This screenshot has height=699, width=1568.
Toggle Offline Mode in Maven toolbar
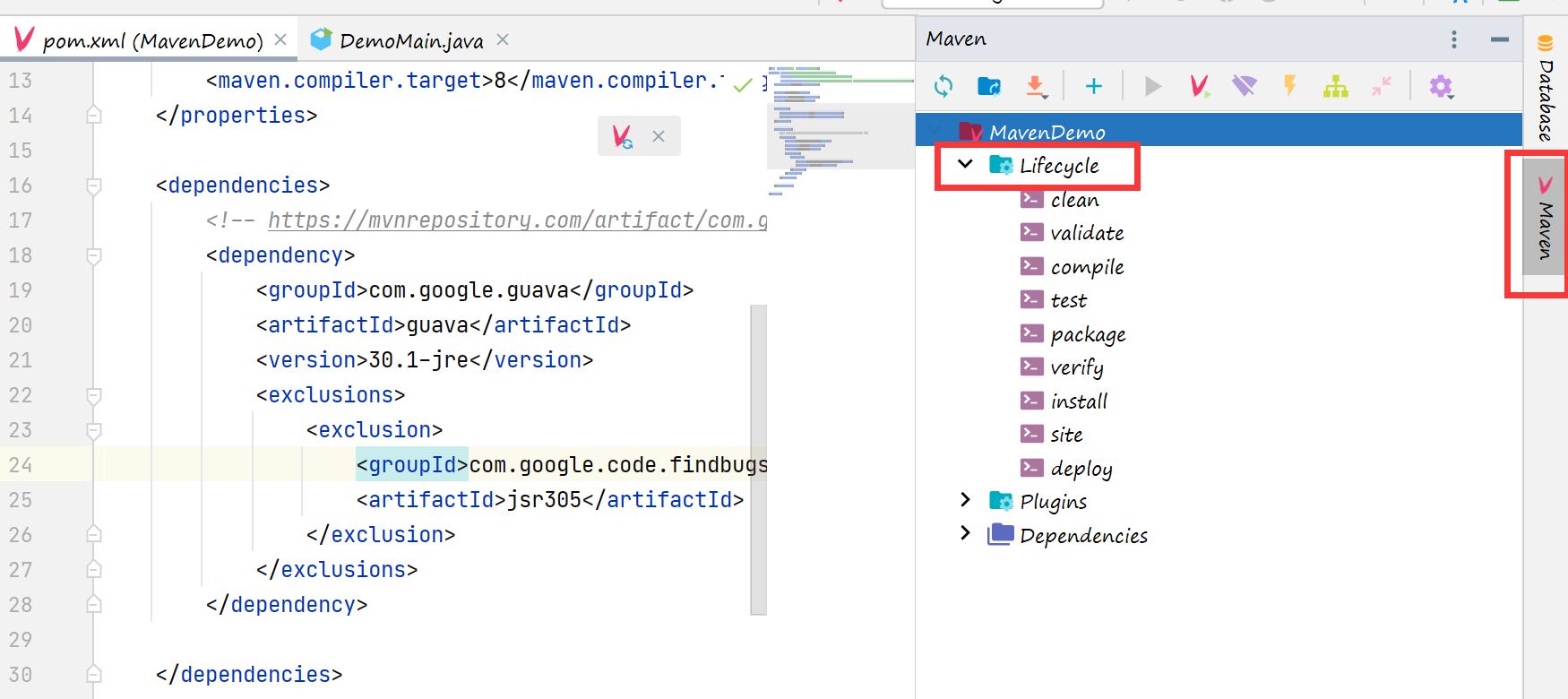(x=1245, y=86)
